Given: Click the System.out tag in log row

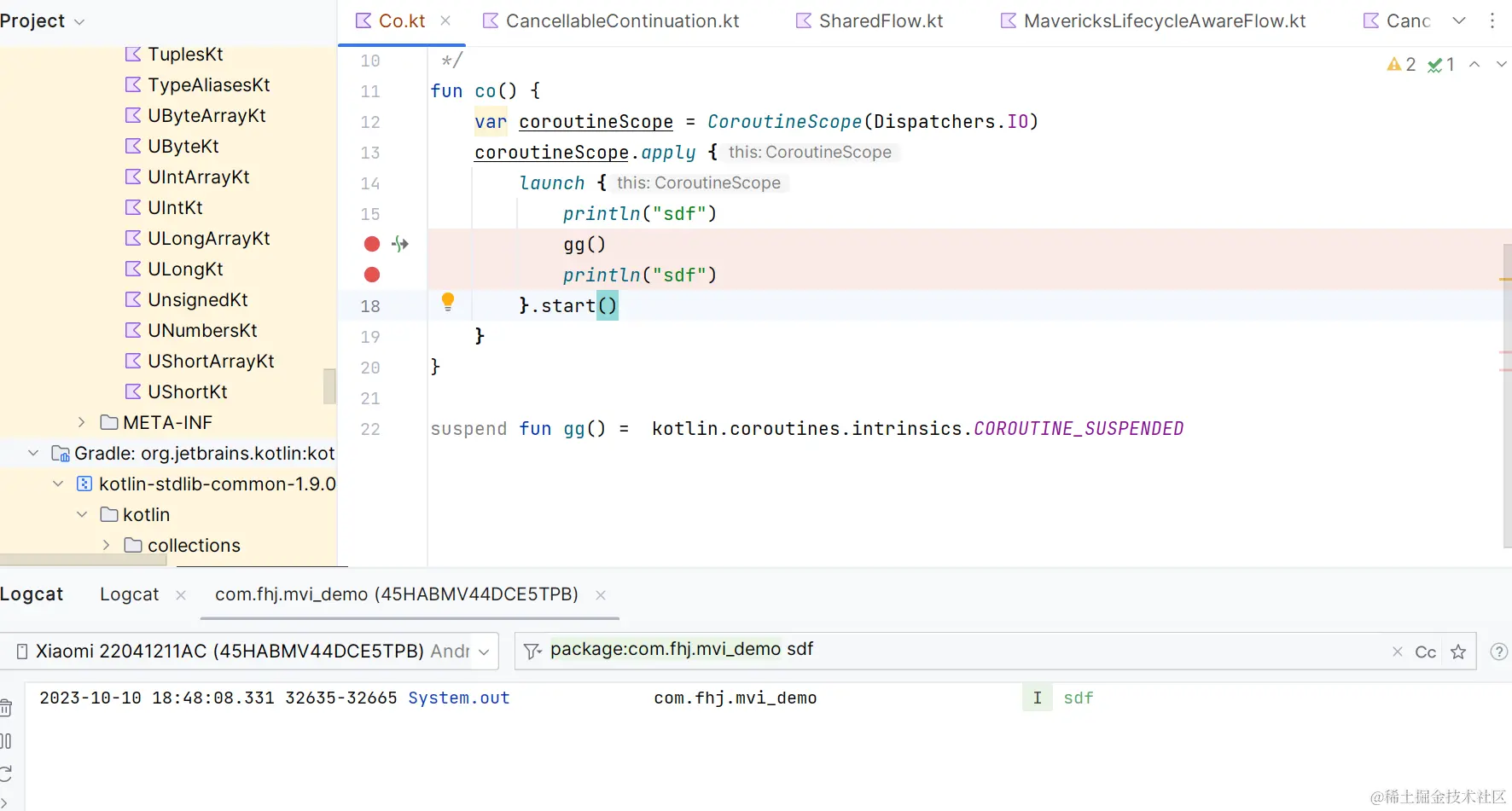Looking at the screenshot, I should click(459, 698).
